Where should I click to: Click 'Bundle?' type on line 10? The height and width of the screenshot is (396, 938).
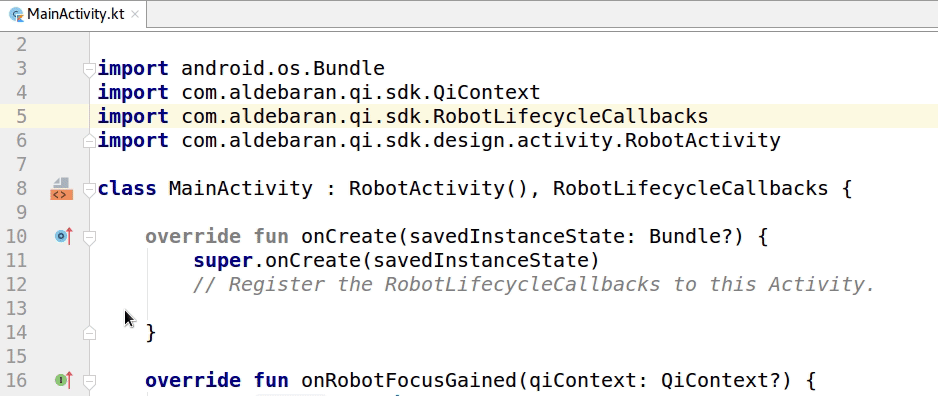(x=690, y=236)
